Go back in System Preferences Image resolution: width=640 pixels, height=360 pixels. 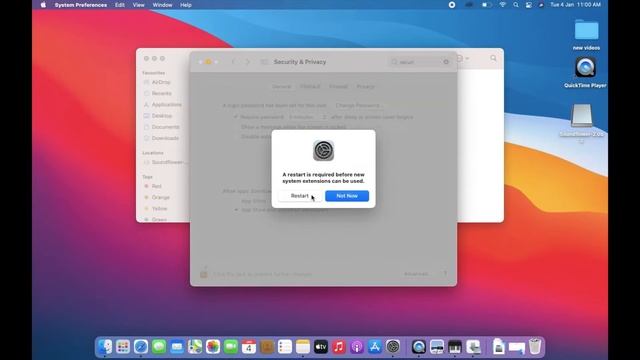(233, 62)
